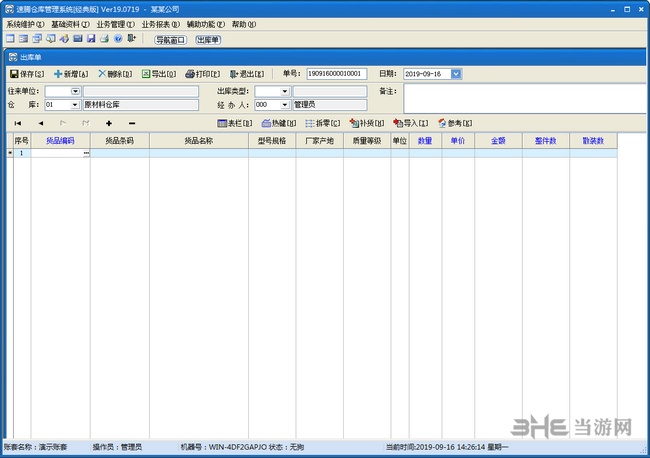650x458 pixels.
Task: Expand the 往来单位 dropdown
Action: click(x=76, y=91)
